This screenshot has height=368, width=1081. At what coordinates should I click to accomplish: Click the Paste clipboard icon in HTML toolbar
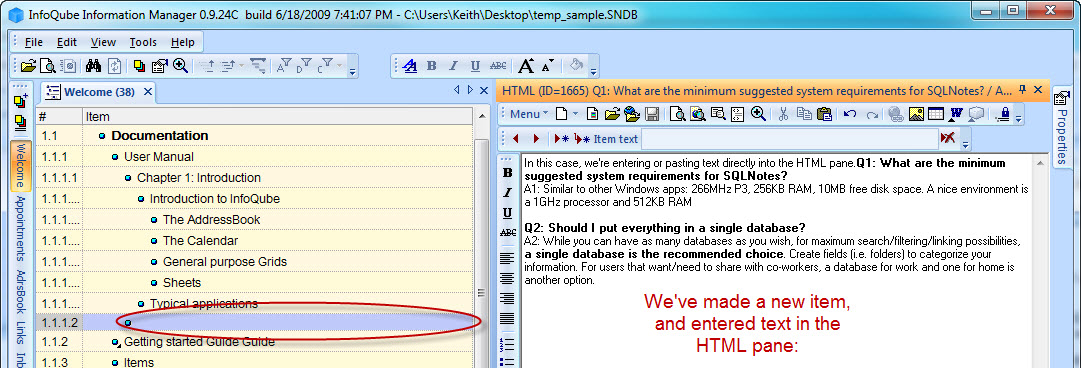point(824,114)
